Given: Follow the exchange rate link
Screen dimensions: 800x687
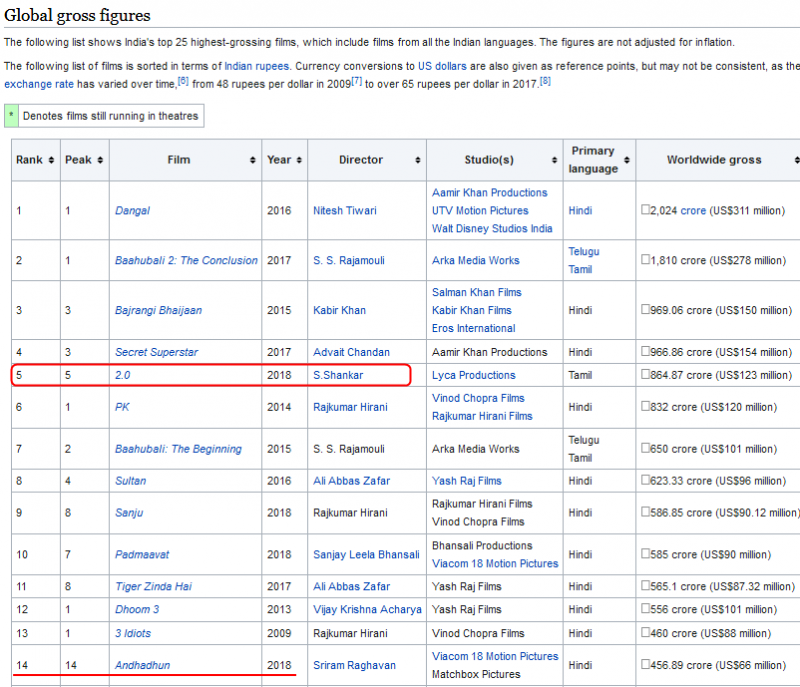Looking at the screenshot, I should tap(39, 84).
